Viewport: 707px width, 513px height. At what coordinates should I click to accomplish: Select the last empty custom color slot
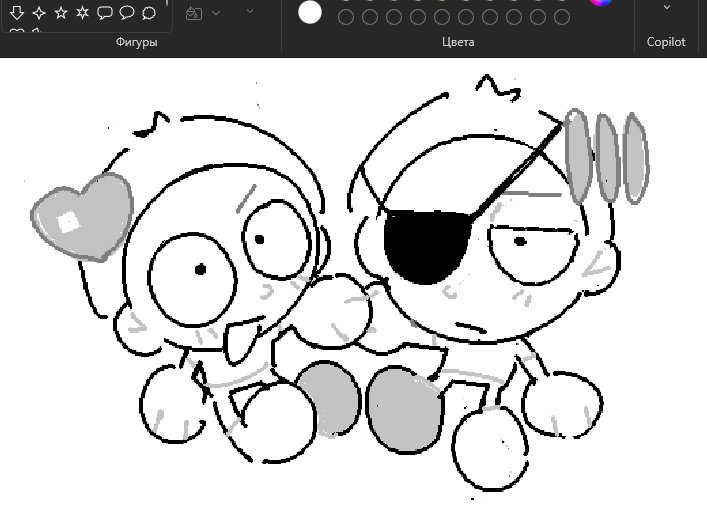point(561,17)
